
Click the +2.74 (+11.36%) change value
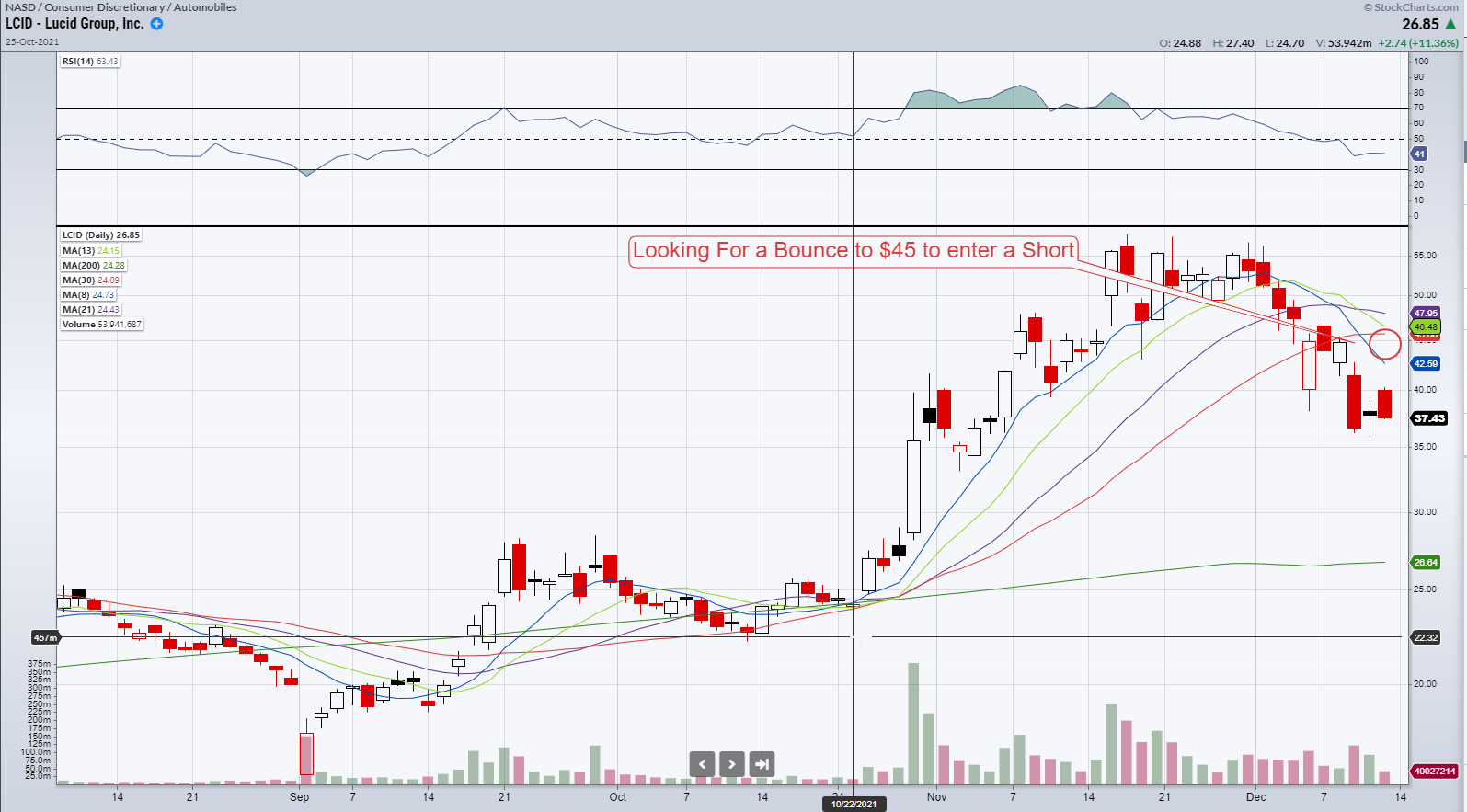coord(1418,43)
